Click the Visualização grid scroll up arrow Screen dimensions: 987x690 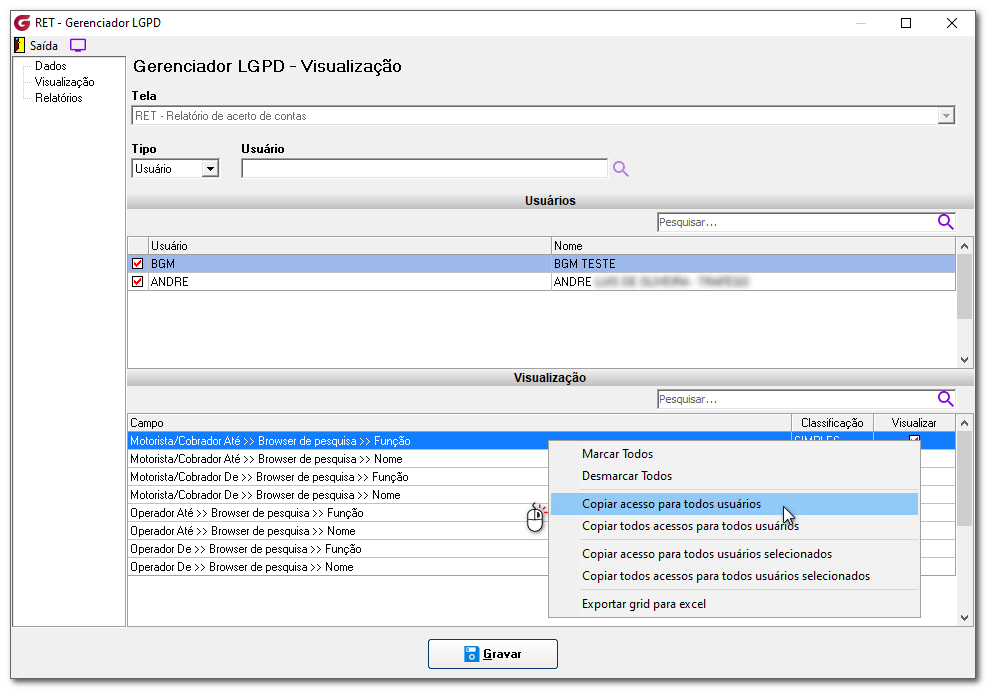(x=964, y=423)
